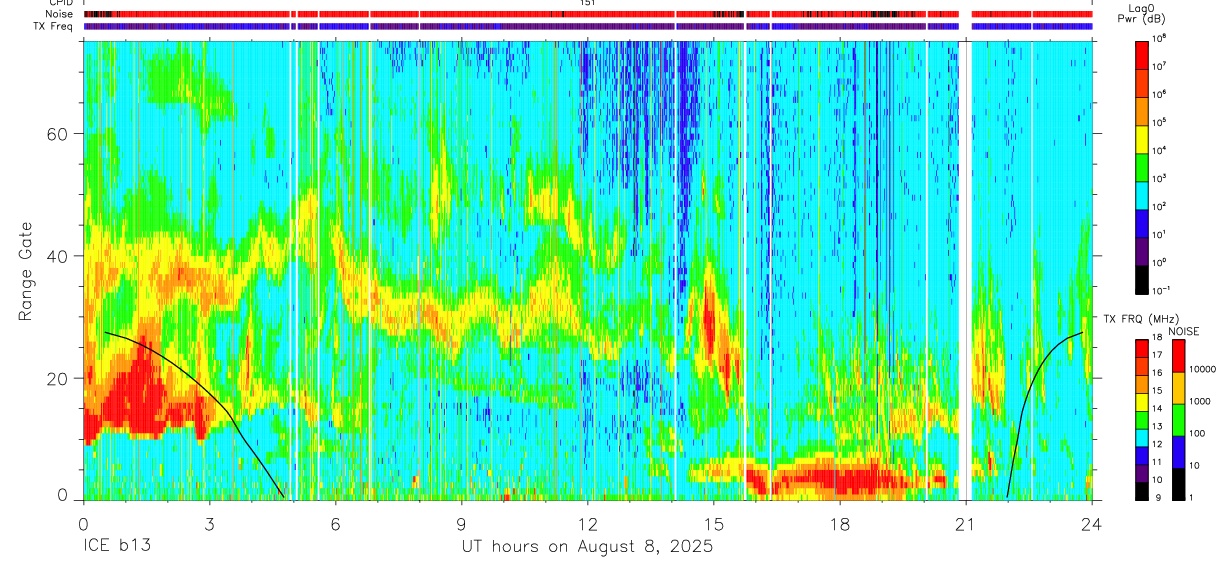Click the blue TX Freq strip above the plot
The height and width of the screenshot is (567, 1228).
(588, 27)
